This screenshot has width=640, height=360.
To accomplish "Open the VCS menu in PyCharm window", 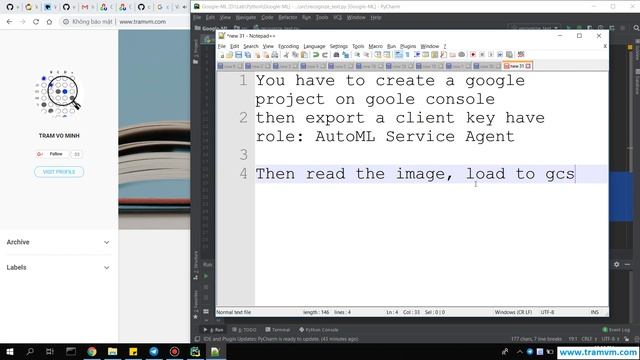I will 338,18.
